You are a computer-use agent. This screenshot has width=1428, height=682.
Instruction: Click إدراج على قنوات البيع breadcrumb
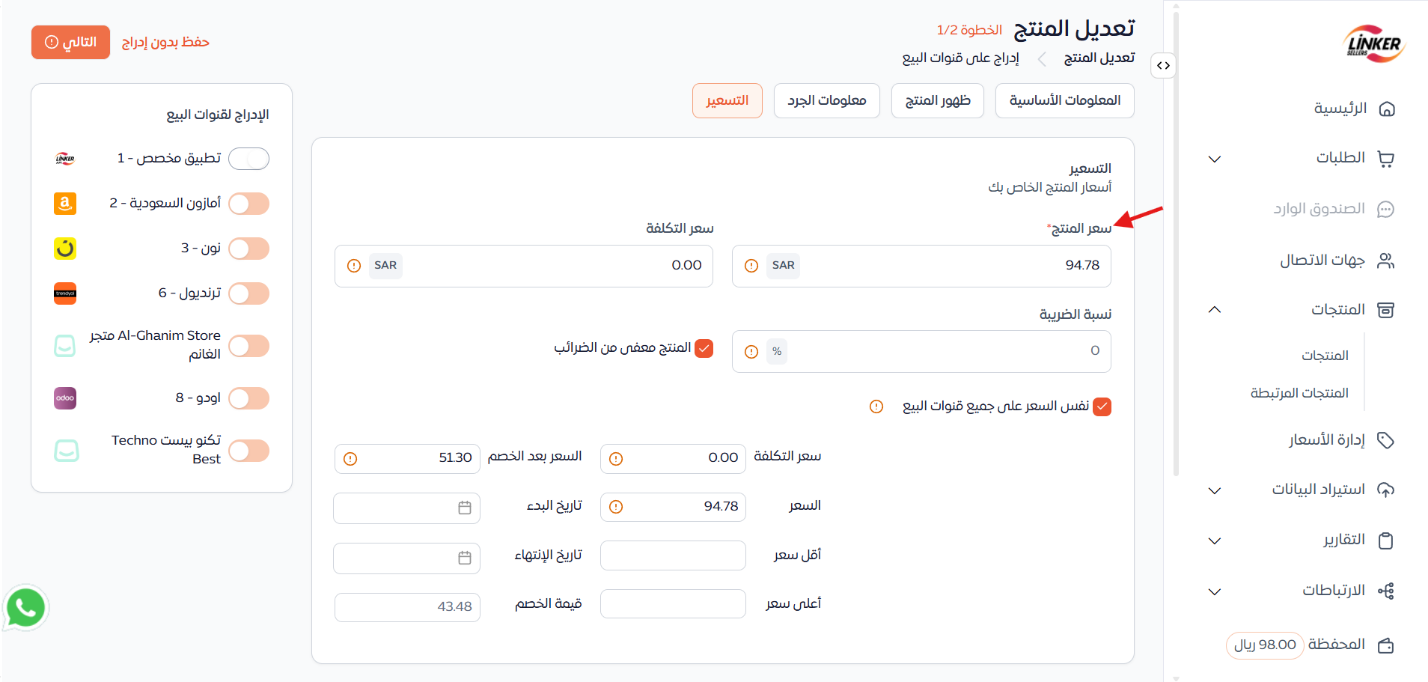click(x=960, y=58)
